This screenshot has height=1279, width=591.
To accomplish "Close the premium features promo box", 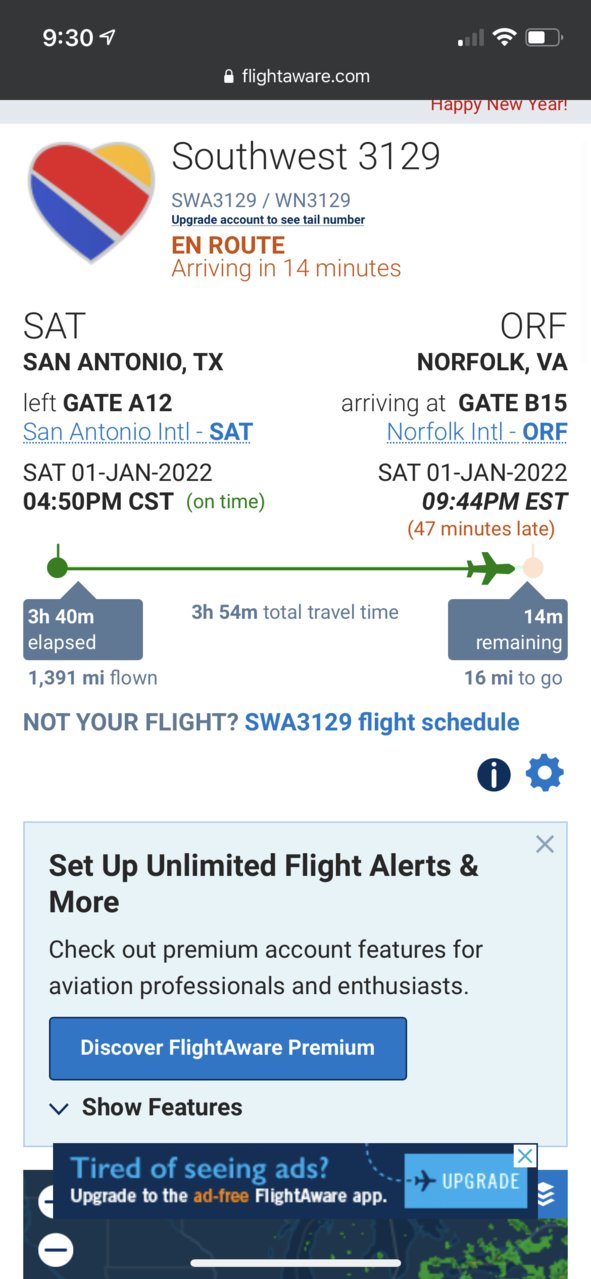I will [544, 844].
